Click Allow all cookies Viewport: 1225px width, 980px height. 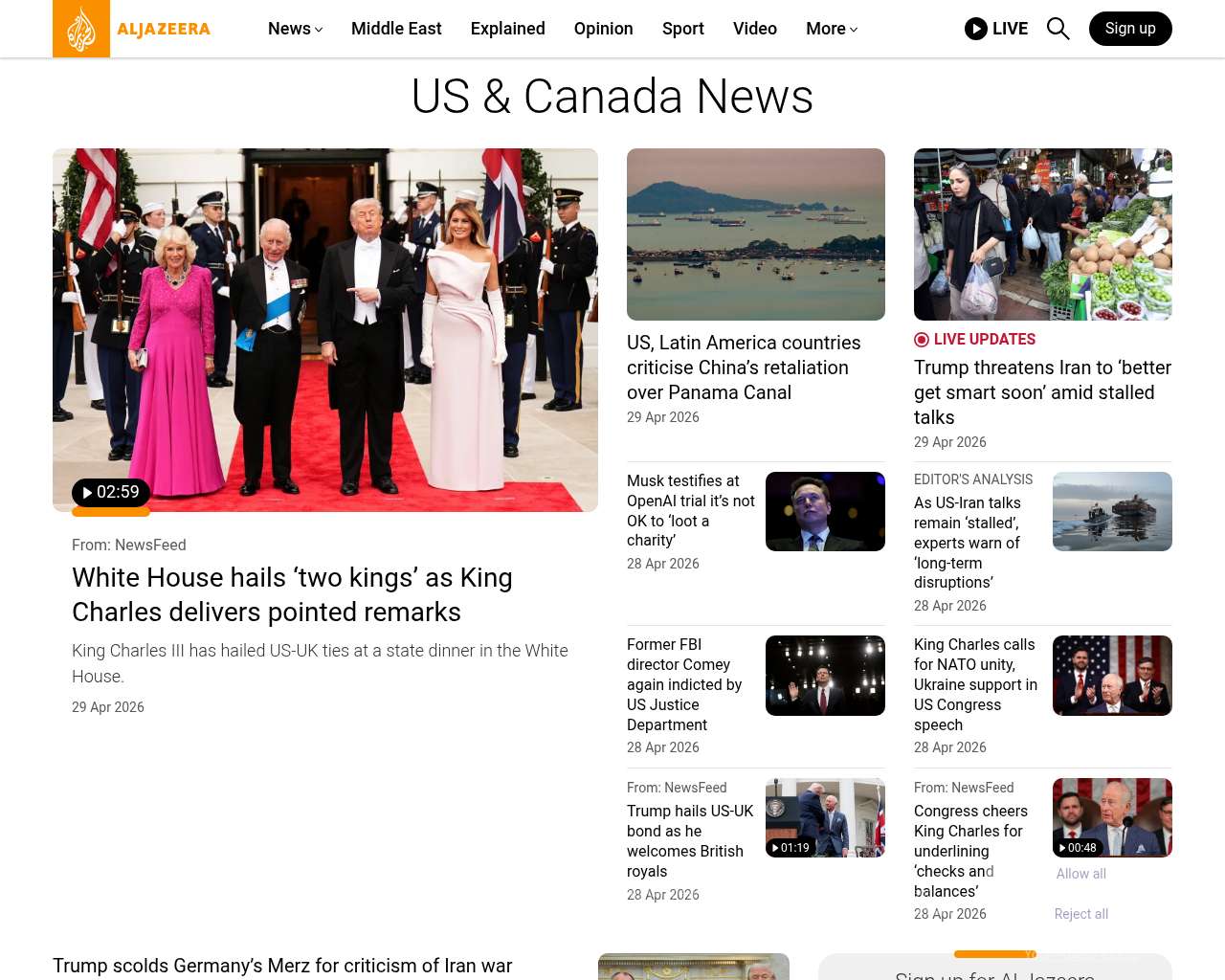click(1080, 874)
